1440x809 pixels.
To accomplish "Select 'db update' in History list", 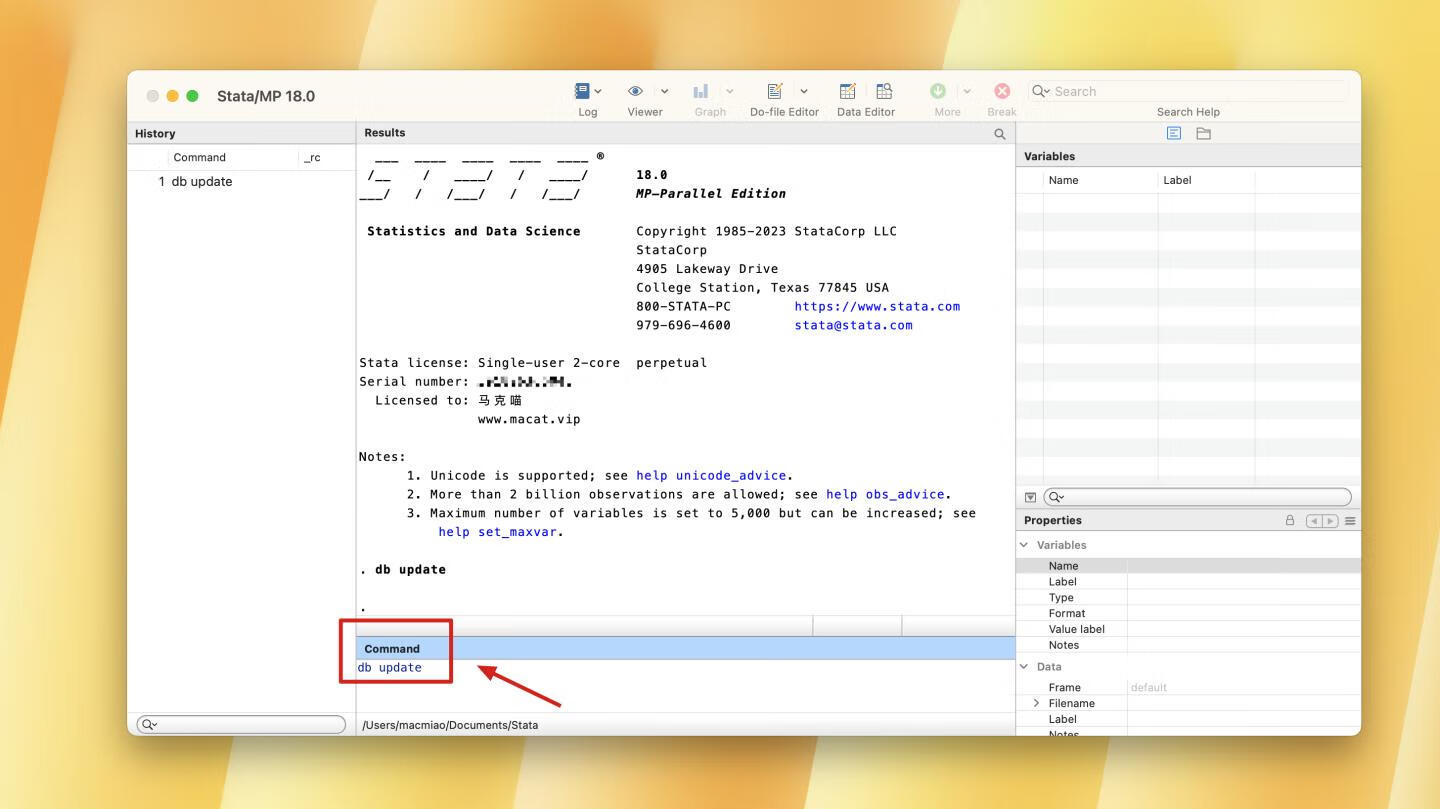I will click(202, 182).
